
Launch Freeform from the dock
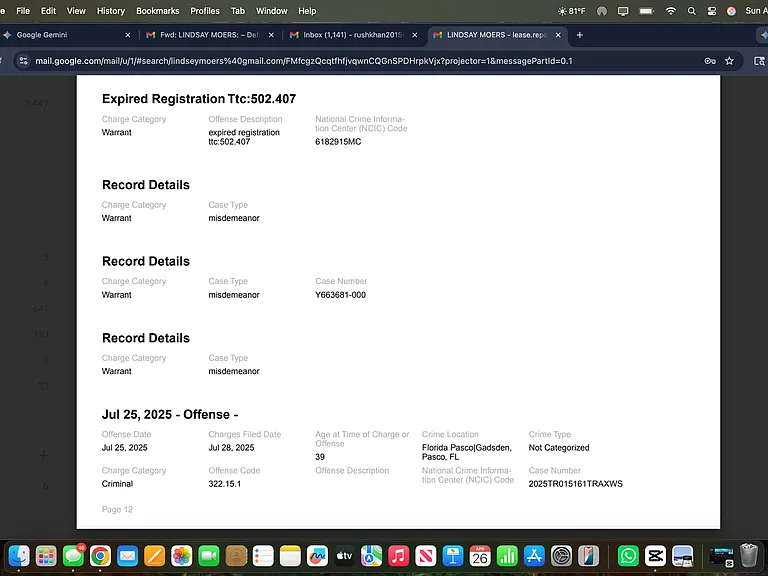pos(317,556)
